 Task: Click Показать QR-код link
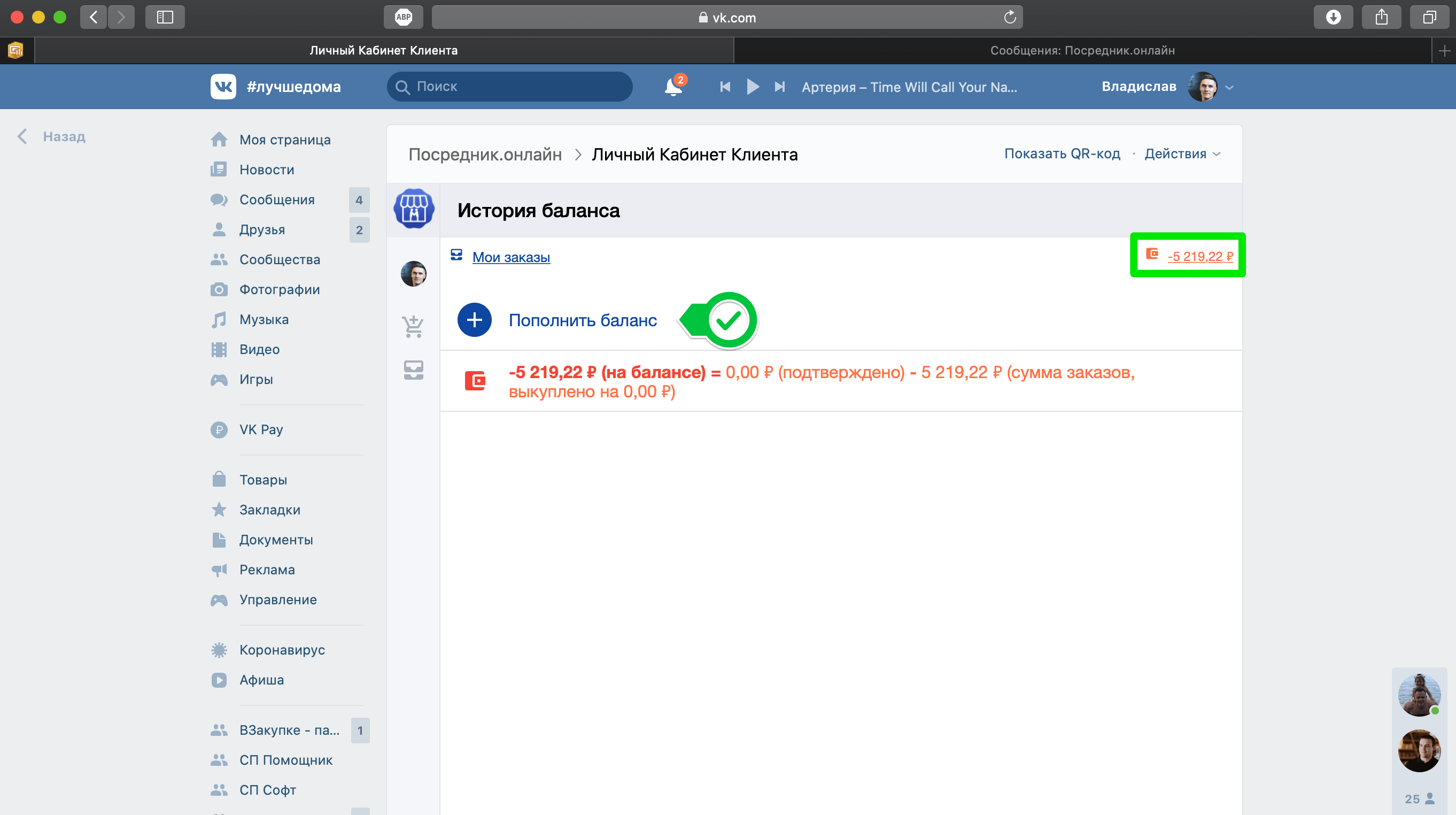(1062, 154)
